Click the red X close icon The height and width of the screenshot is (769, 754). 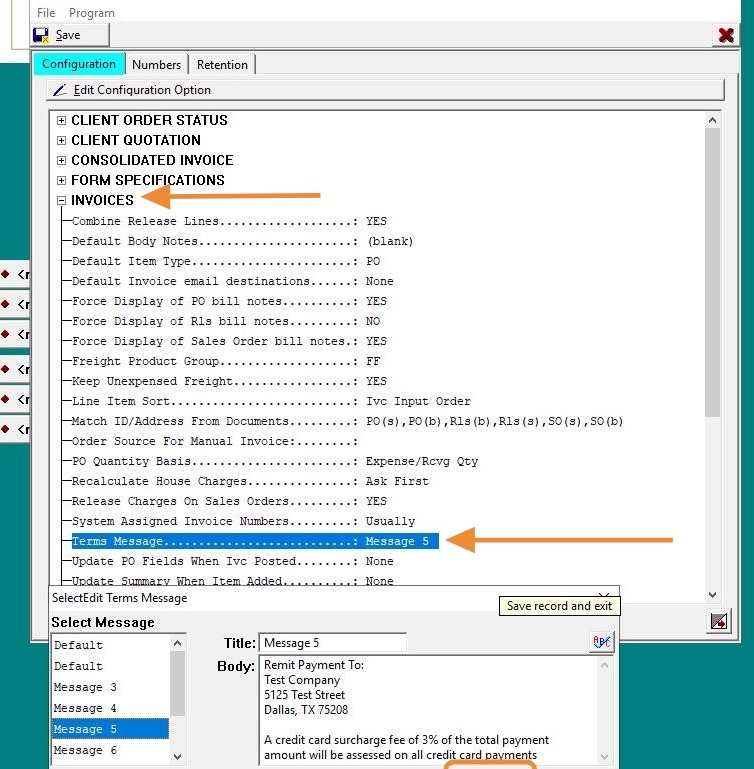point(726,35)
